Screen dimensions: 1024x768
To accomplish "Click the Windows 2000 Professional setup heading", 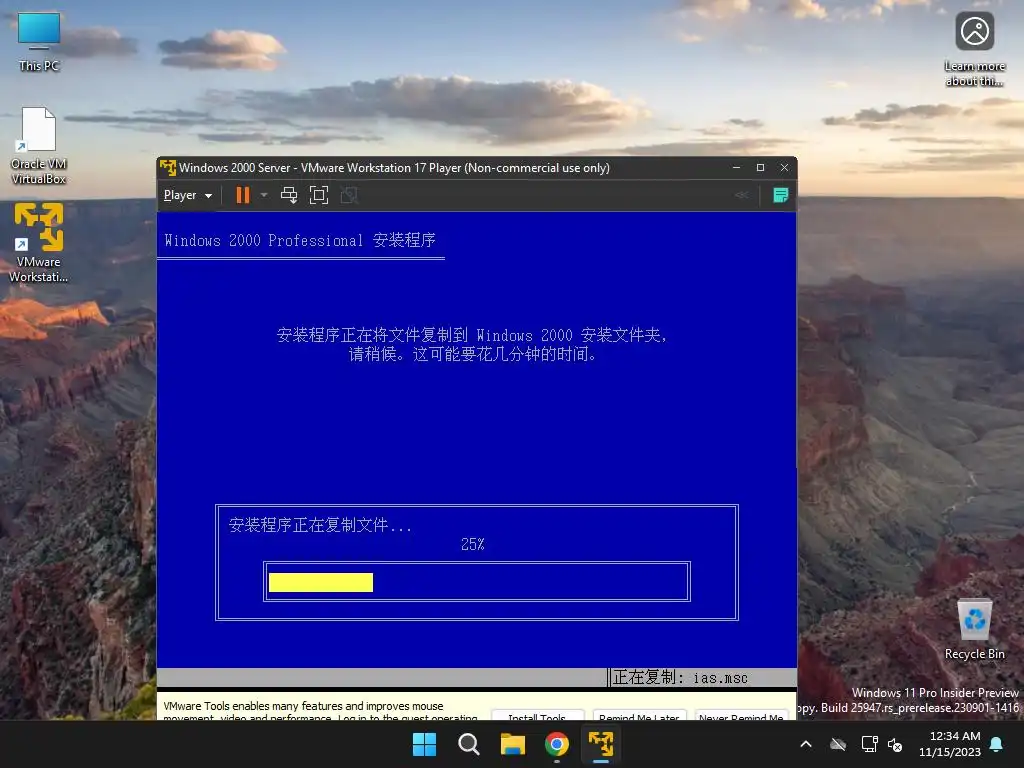I will point(300,240).
